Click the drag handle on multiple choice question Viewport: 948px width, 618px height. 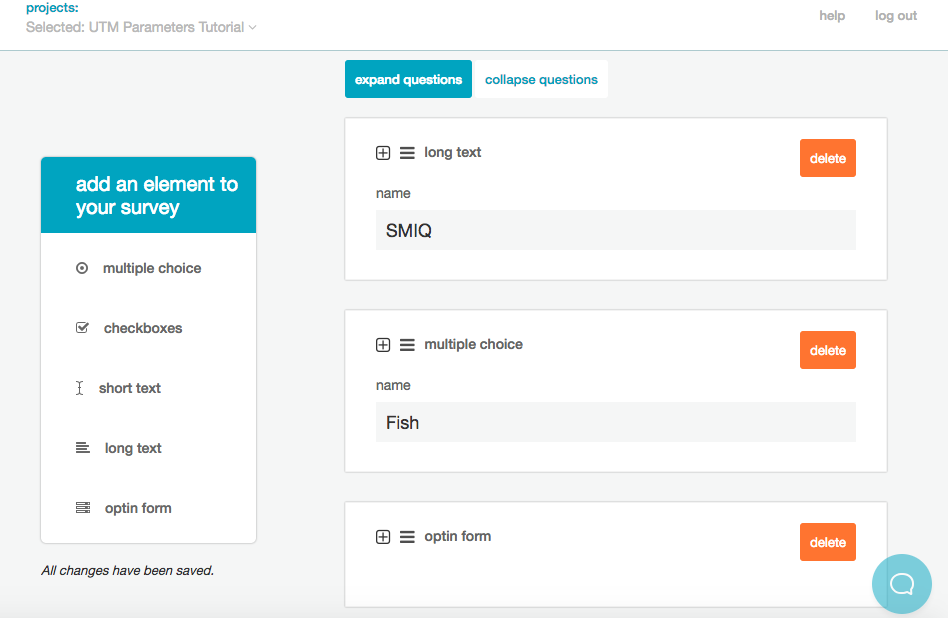pyautogui.click(x=407, y=345)
